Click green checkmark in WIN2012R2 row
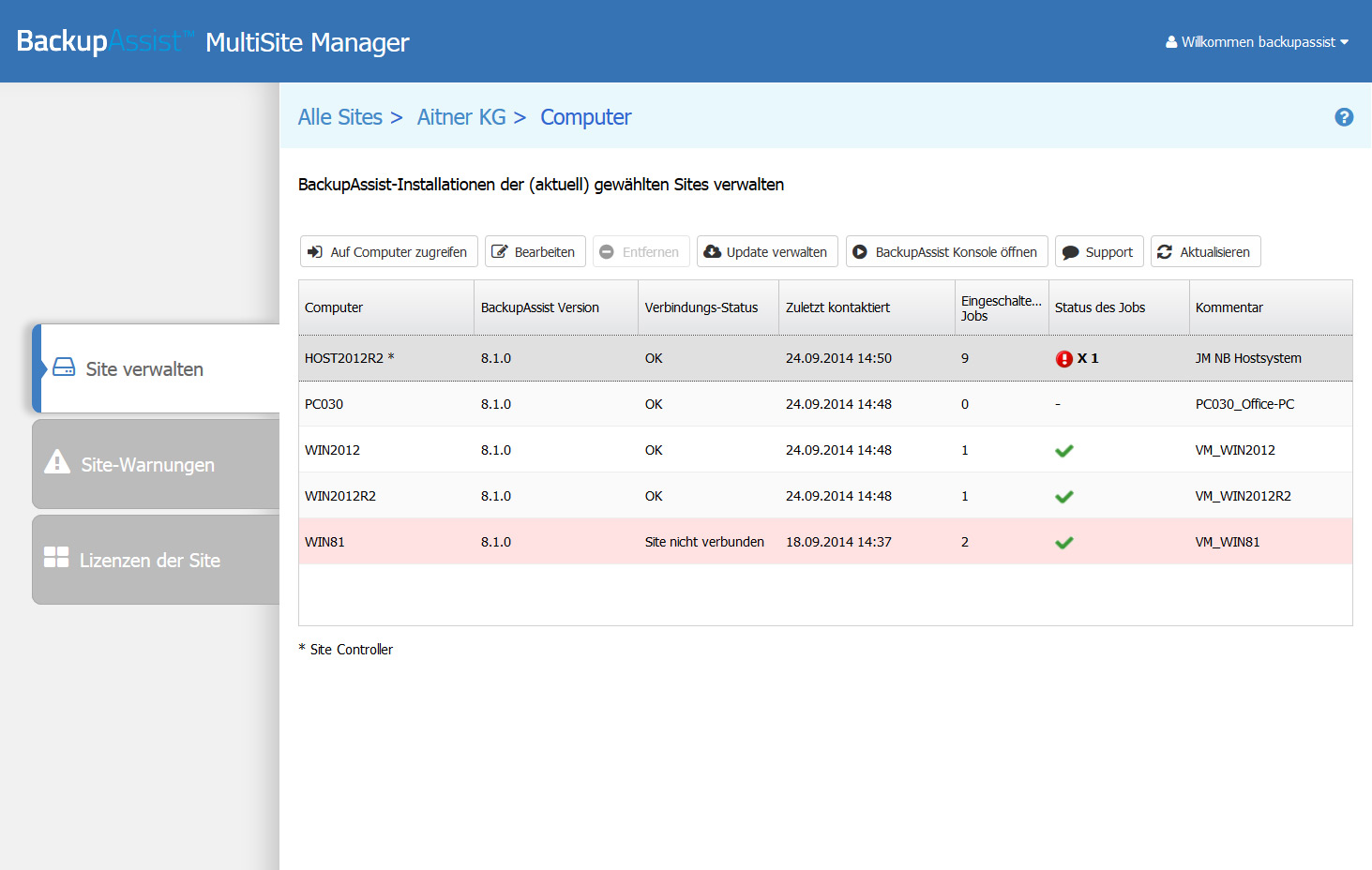Viewport: 1372px width, 870px height. [x=1063, y=497]
